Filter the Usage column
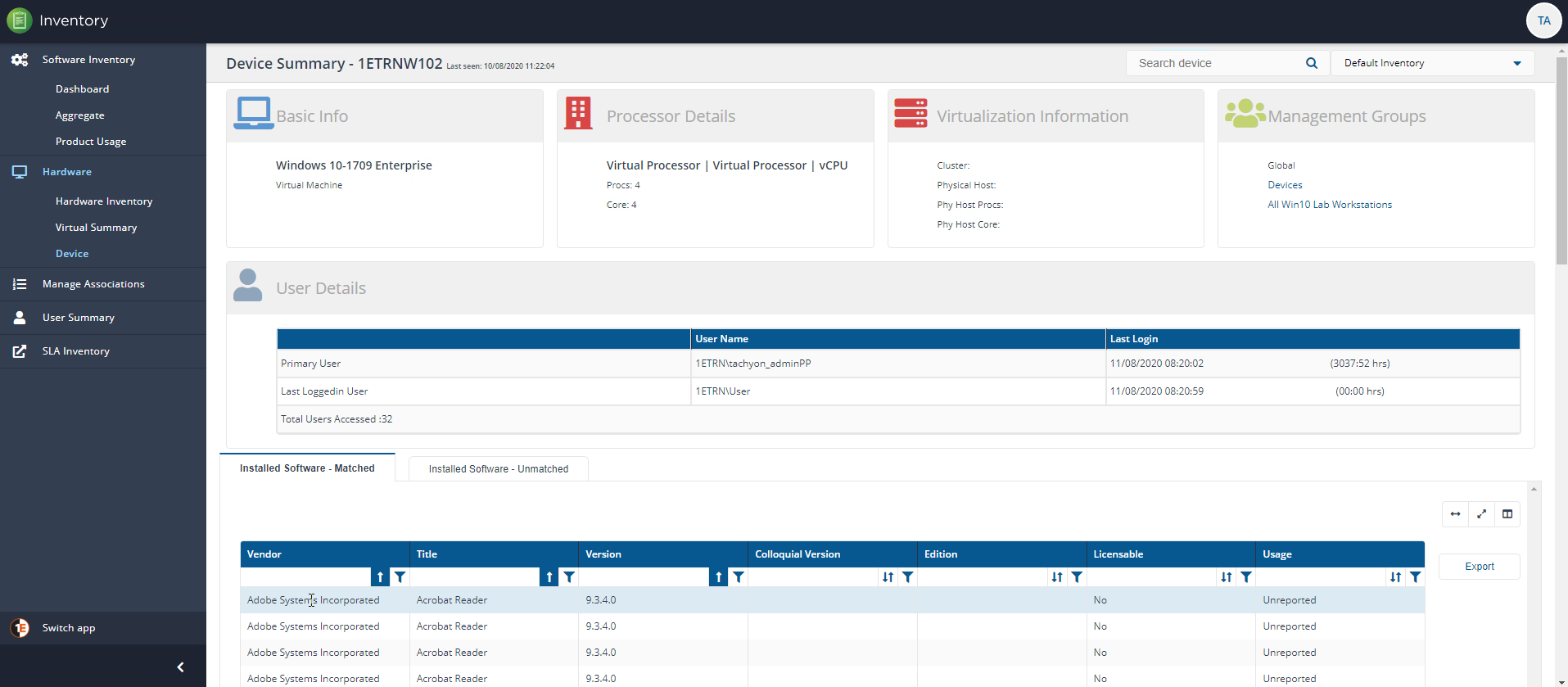Screen dimensions: 1568x687 click(x=1416, y=577)
